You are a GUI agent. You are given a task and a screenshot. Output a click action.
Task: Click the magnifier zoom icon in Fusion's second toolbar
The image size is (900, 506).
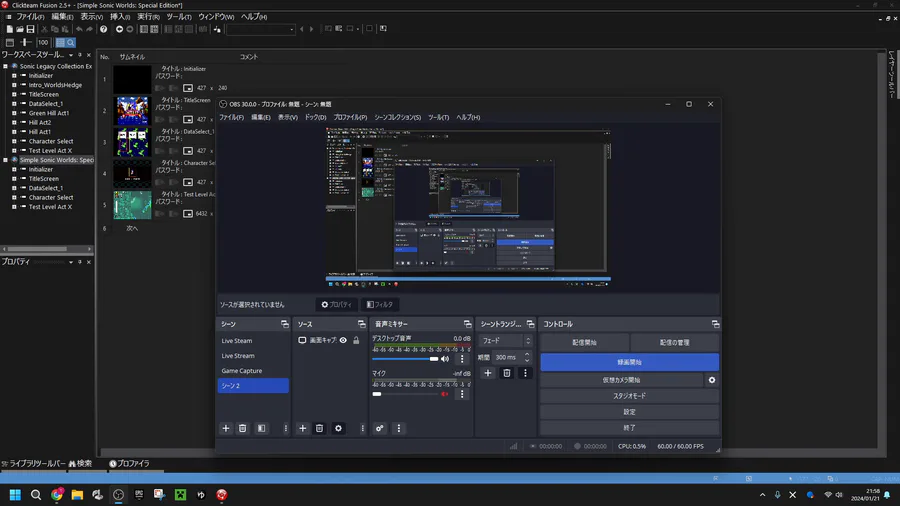click(71, 42)
